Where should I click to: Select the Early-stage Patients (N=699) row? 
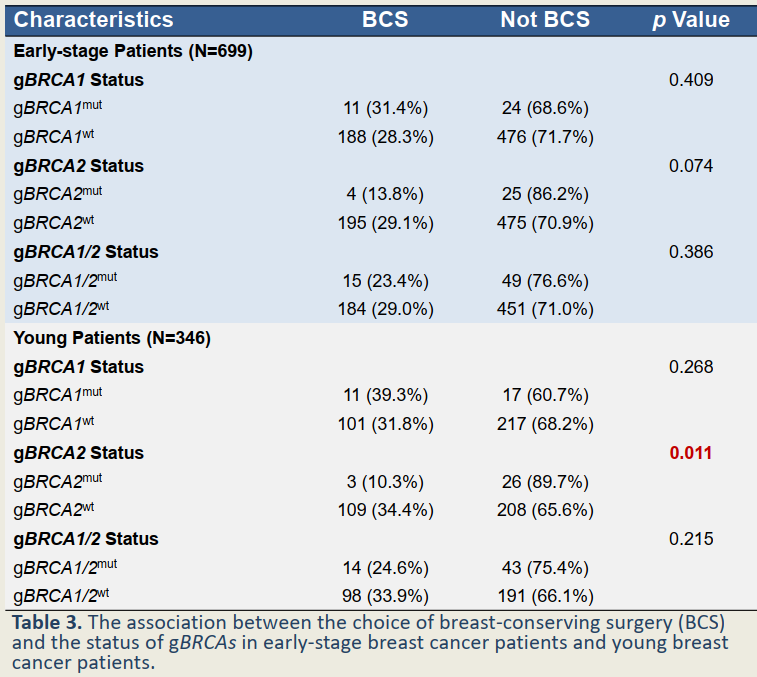point(133,51)
